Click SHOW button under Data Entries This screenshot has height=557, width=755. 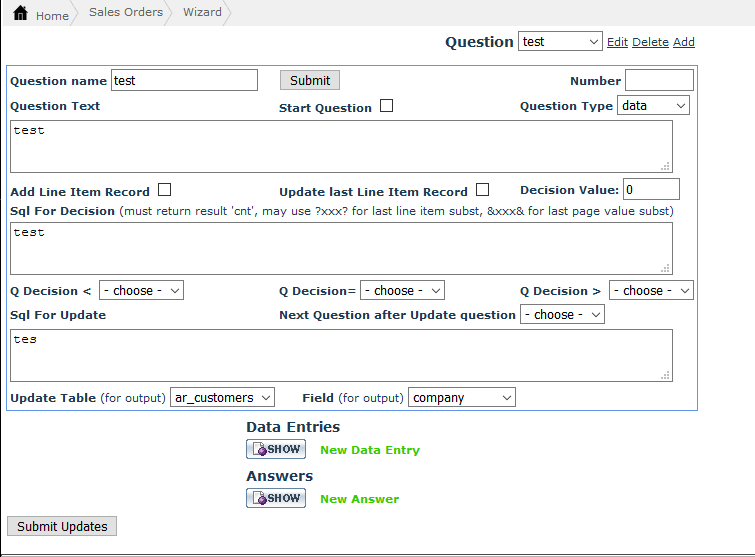pyautogui.click(x=276, y=450)
